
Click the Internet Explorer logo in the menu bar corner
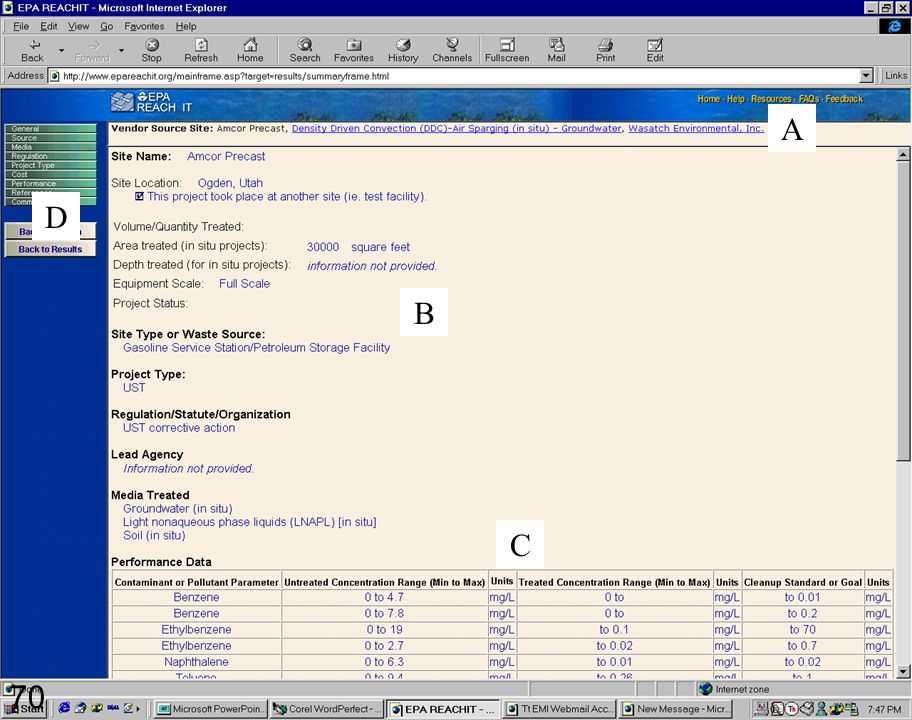click(x=895, y=26)
